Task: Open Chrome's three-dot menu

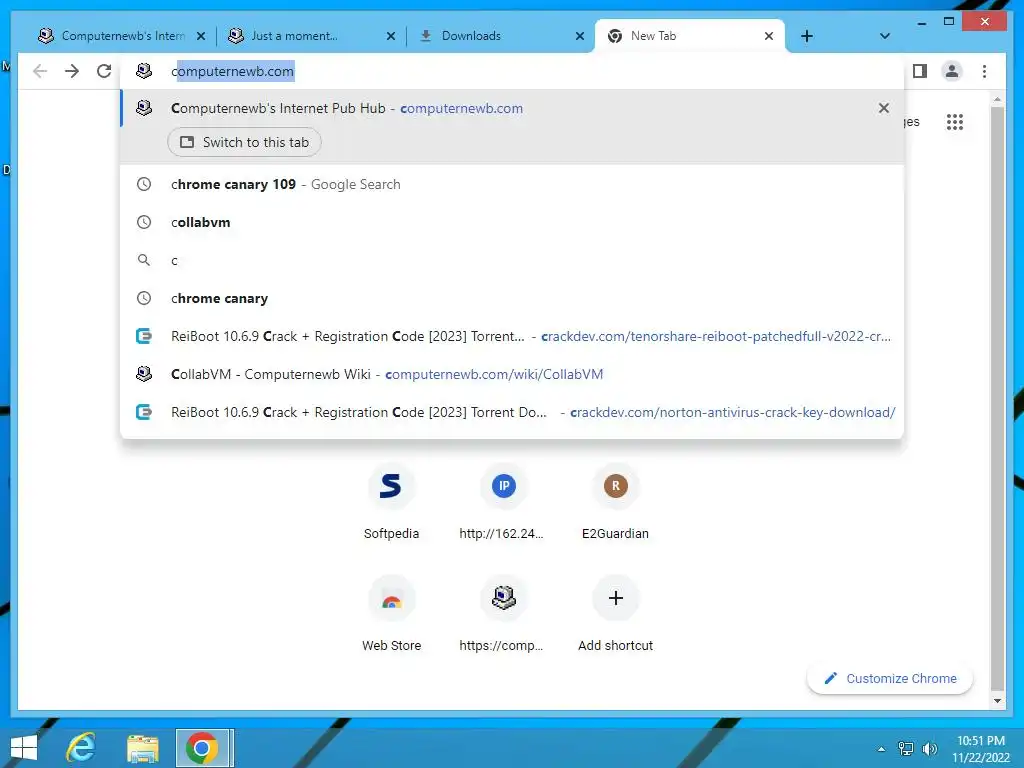Action: pos(984,71)
